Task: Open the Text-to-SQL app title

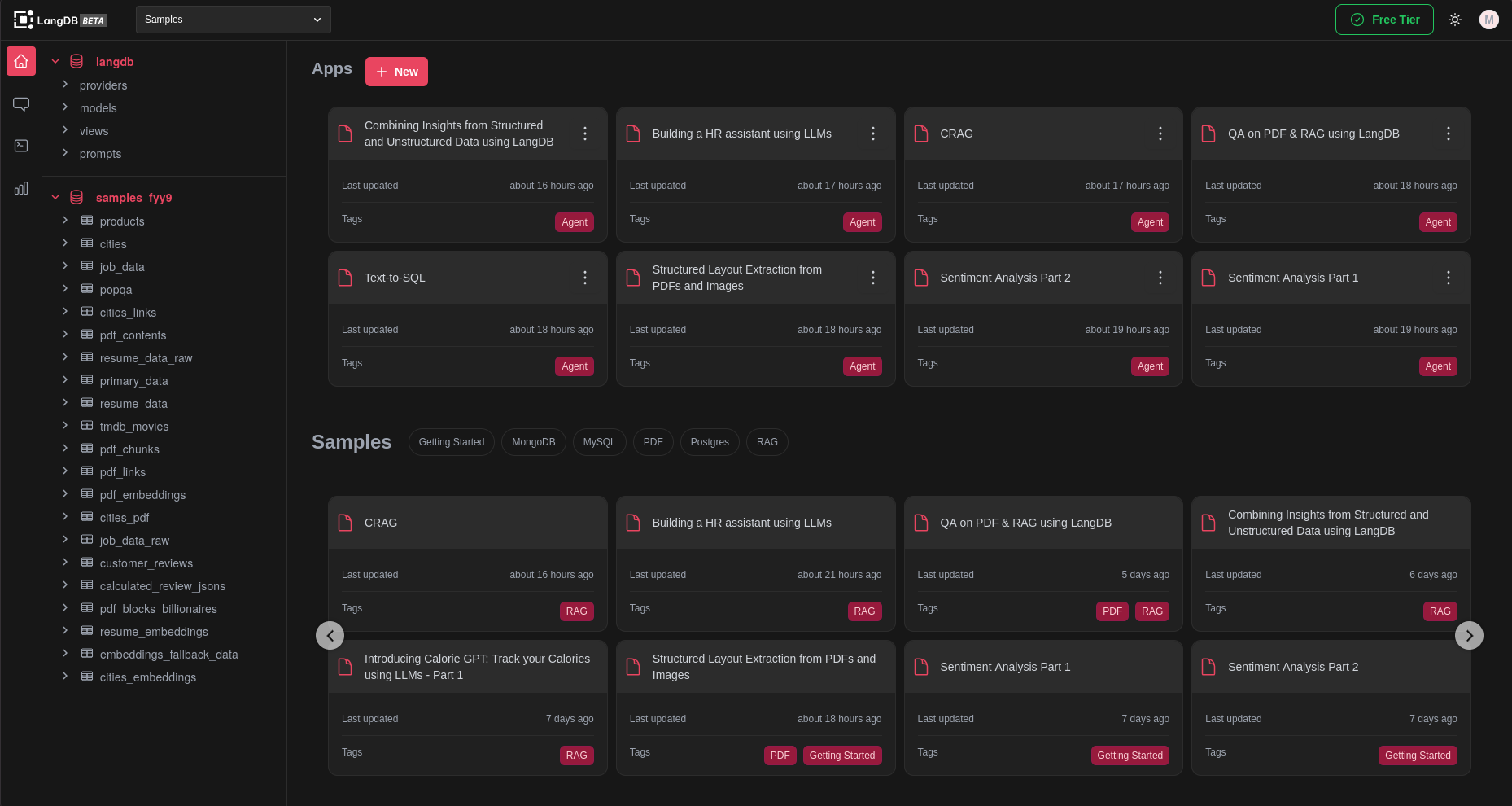Action: (395, 278)
